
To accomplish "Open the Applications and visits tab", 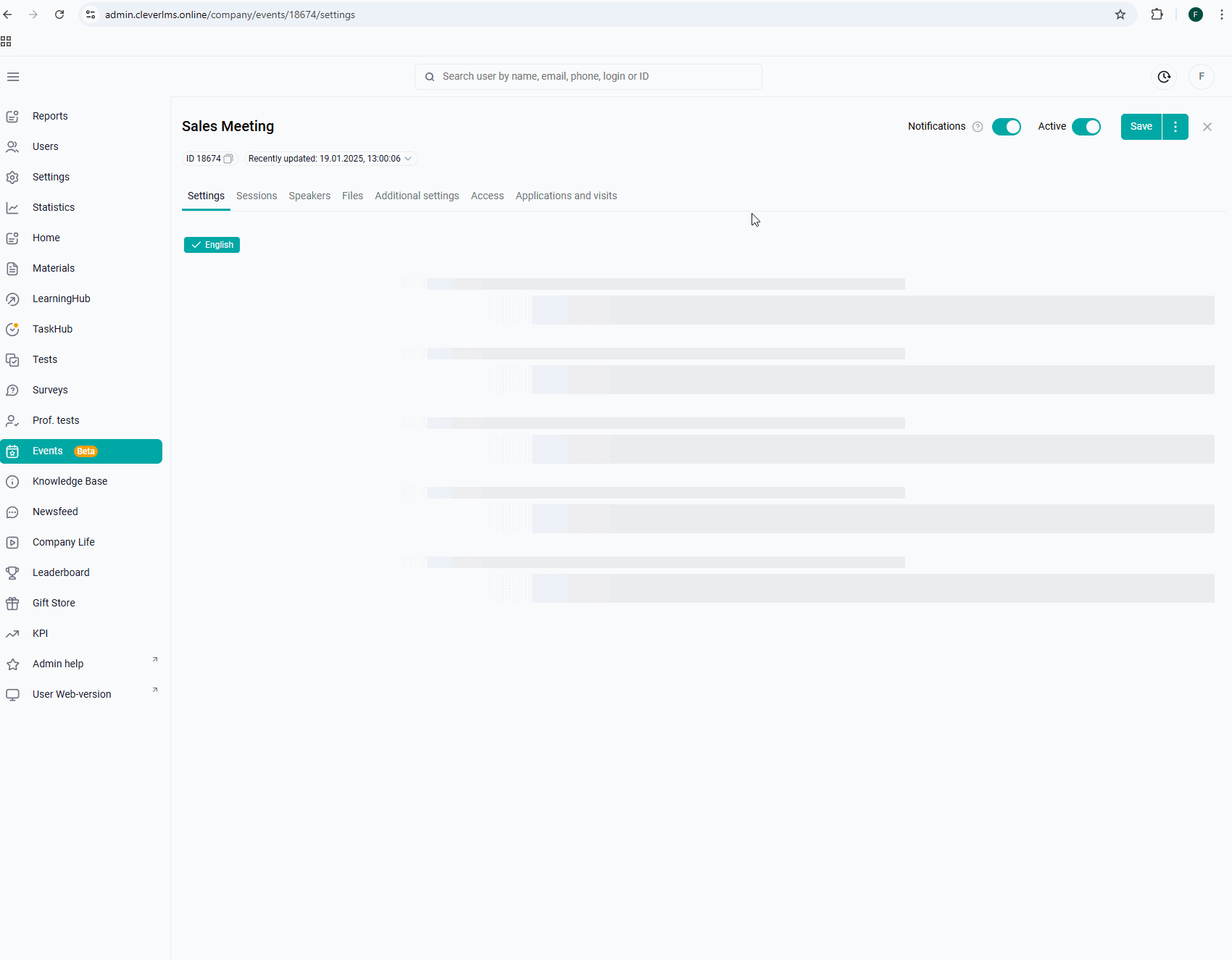I will click(566, 196).
